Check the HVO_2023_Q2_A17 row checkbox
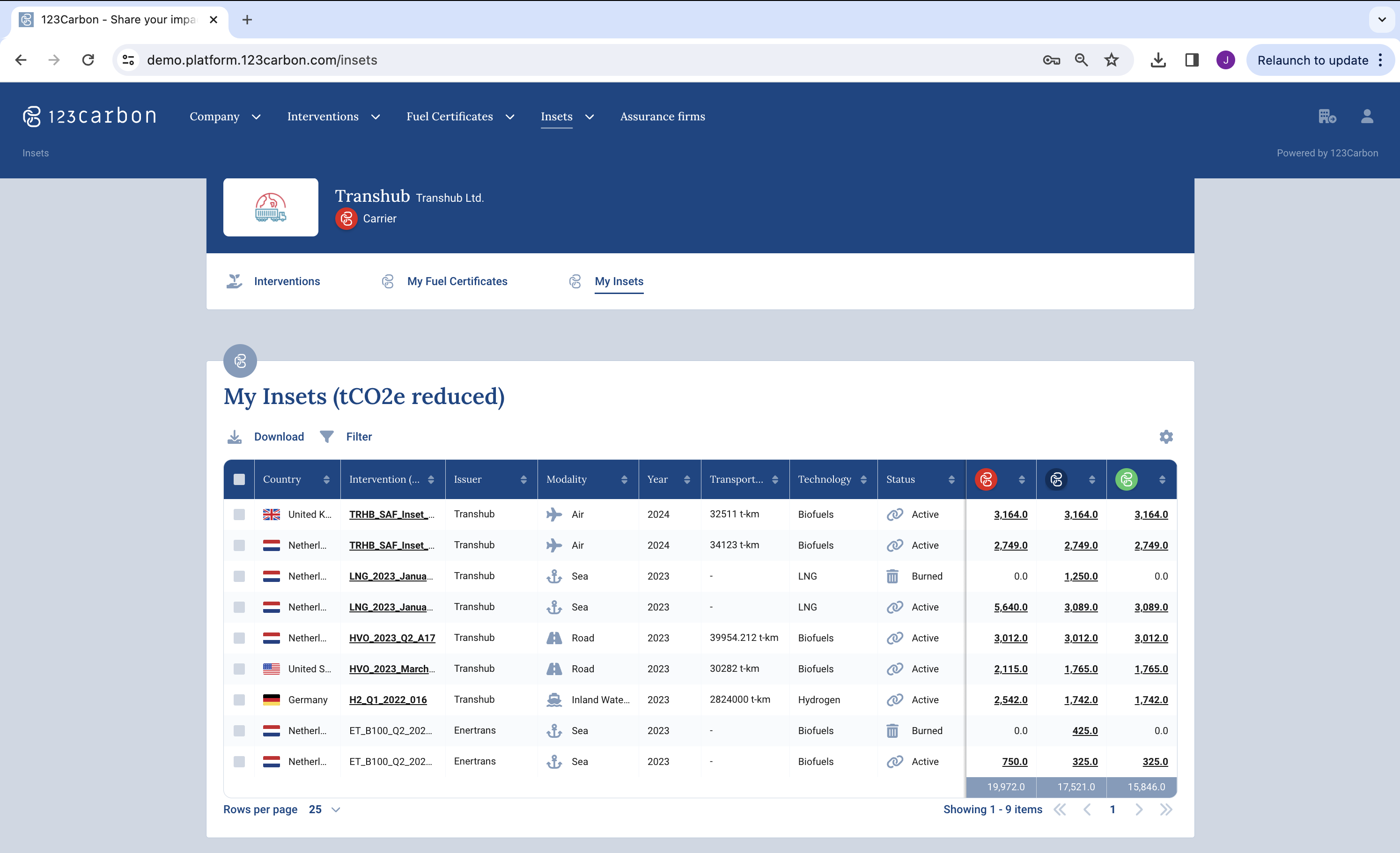 coord(239,638)
